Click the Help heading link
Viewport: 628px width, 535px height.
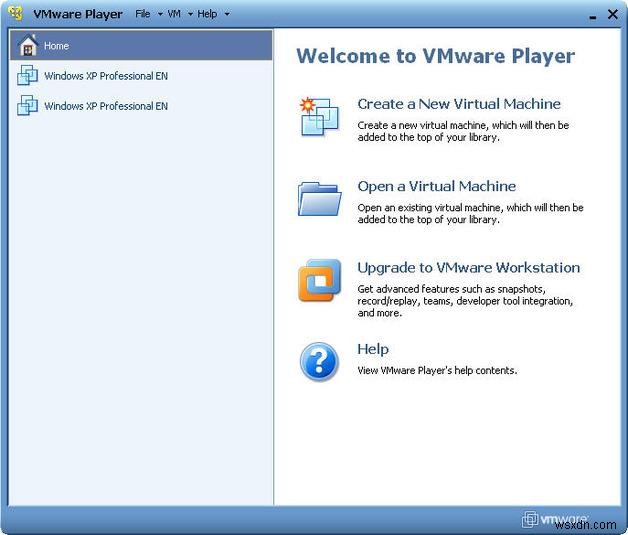(x=373, y=349)
